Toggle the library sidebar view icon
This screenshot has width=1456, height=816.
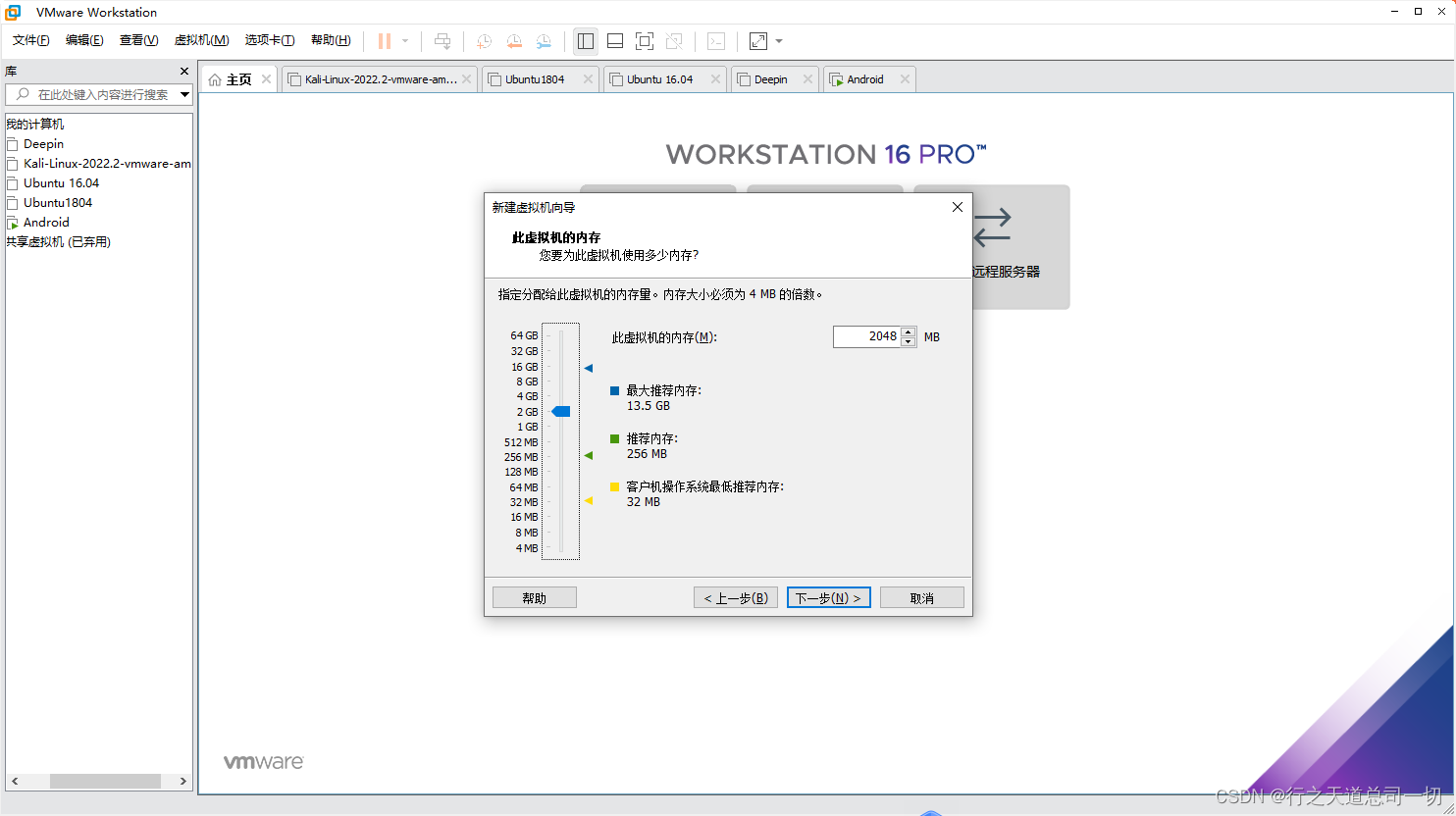pyautogui.click(x=586, y=41)
